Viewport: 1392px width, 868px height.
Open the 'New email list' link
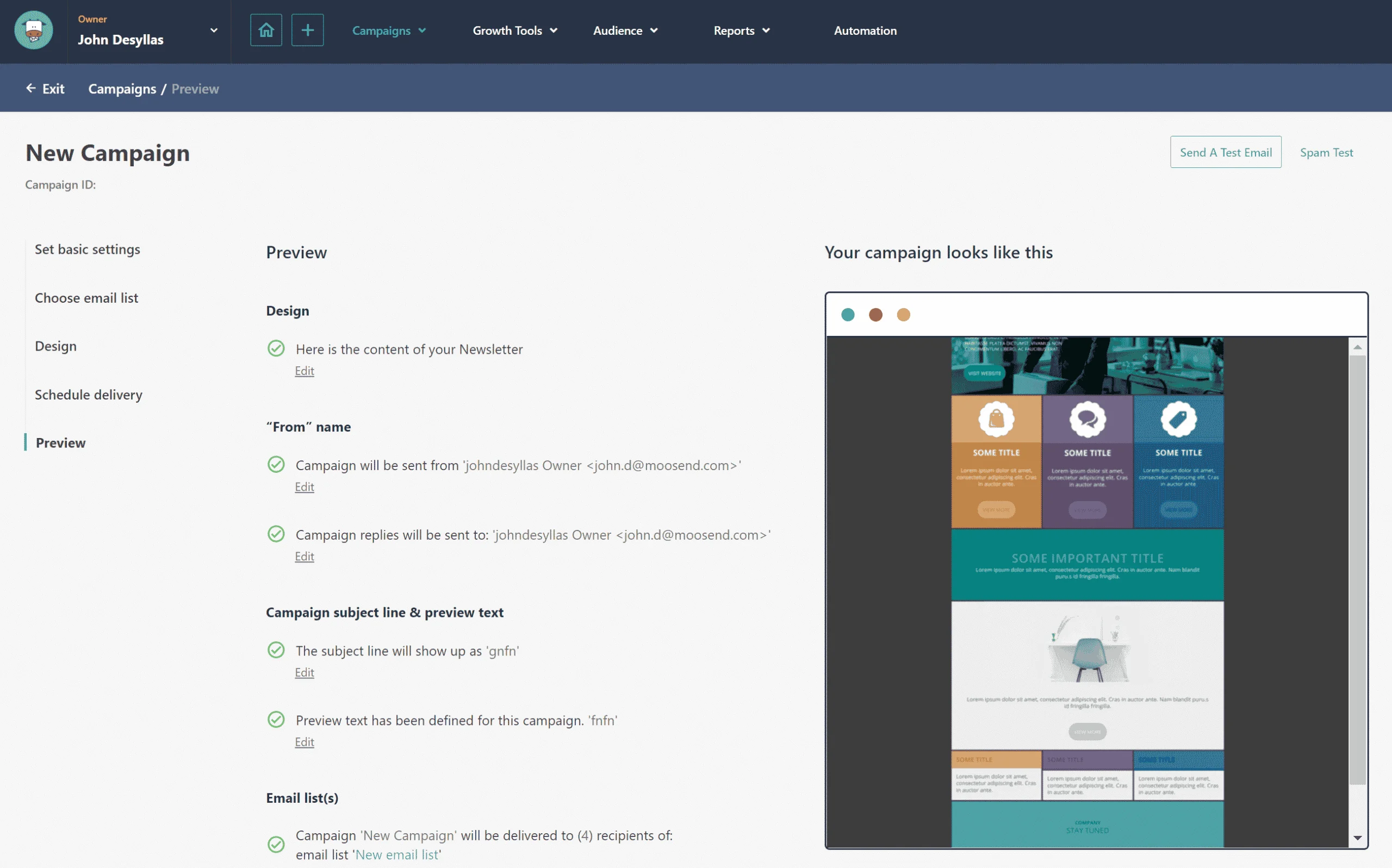397,854
